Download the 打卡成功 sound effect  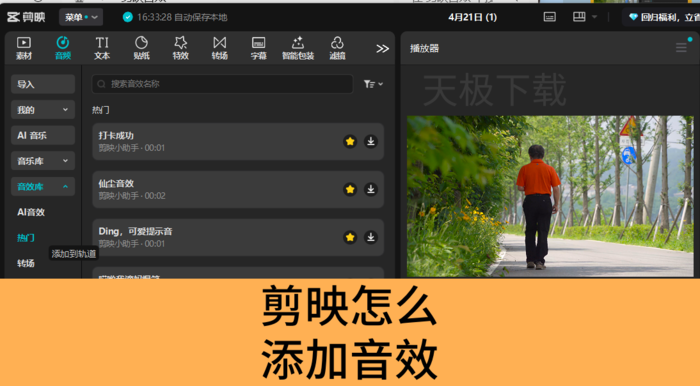click(371, 141)
